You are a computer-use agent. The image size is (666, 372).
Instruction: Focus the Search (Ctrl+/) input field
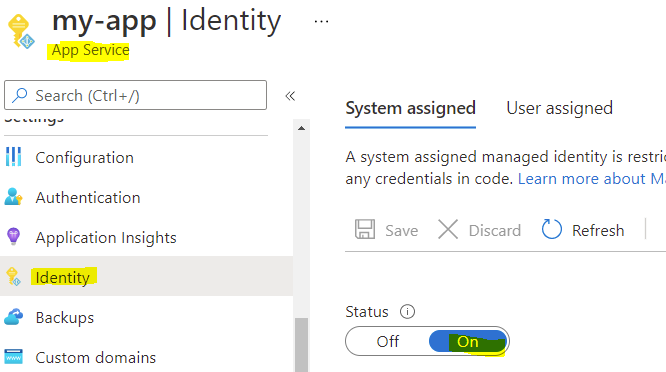[x=135, y=95]
